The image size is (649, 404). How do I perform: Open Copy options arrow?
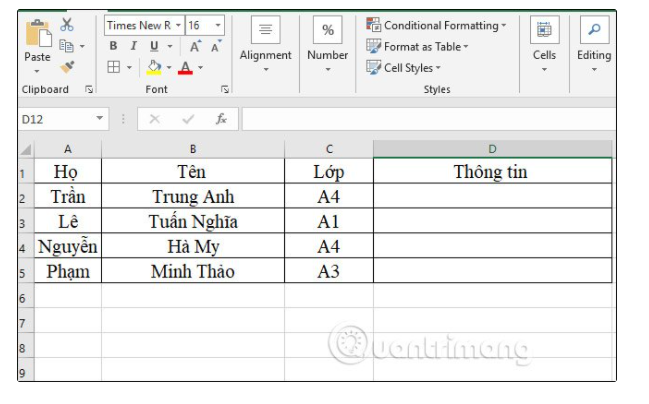point(82,46)
